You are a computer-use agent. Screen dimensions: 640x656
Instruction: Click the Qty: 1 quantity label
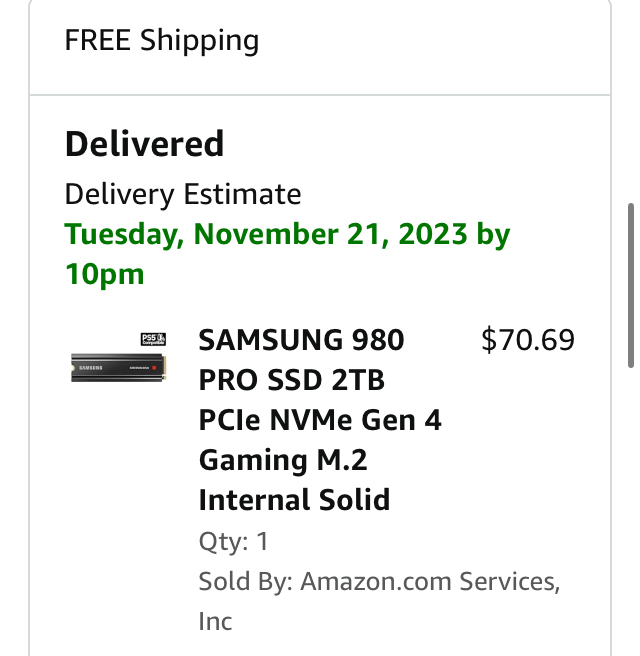click(234, 542)
